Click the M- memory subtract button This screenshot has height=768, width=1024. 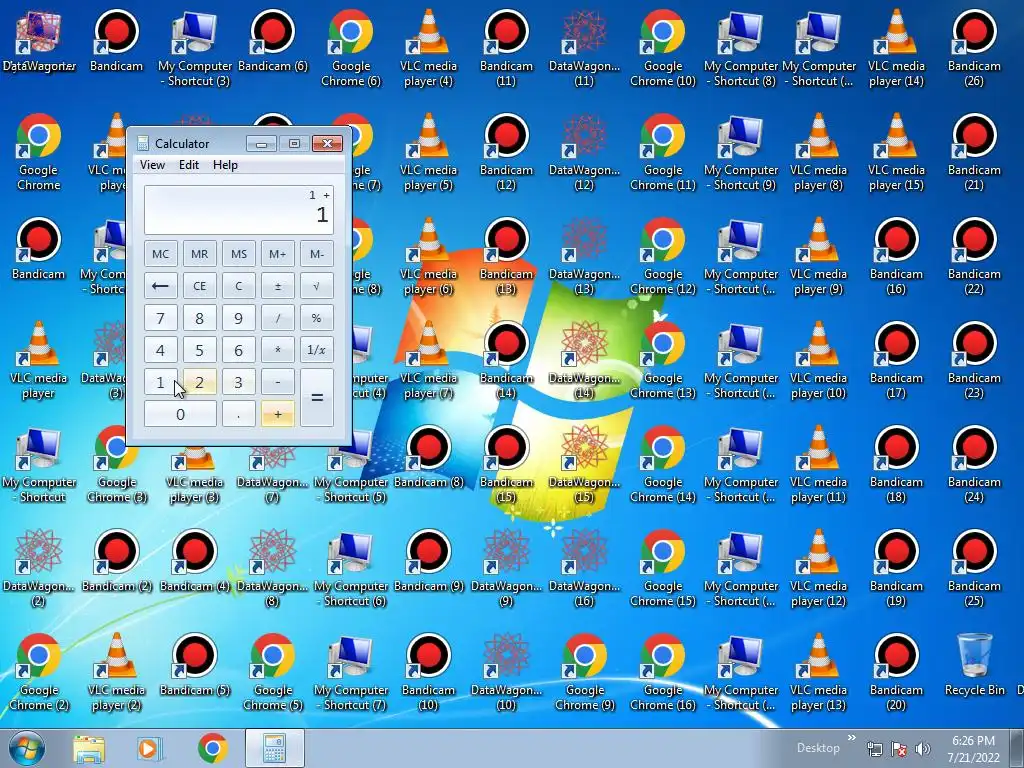point(317,254)
